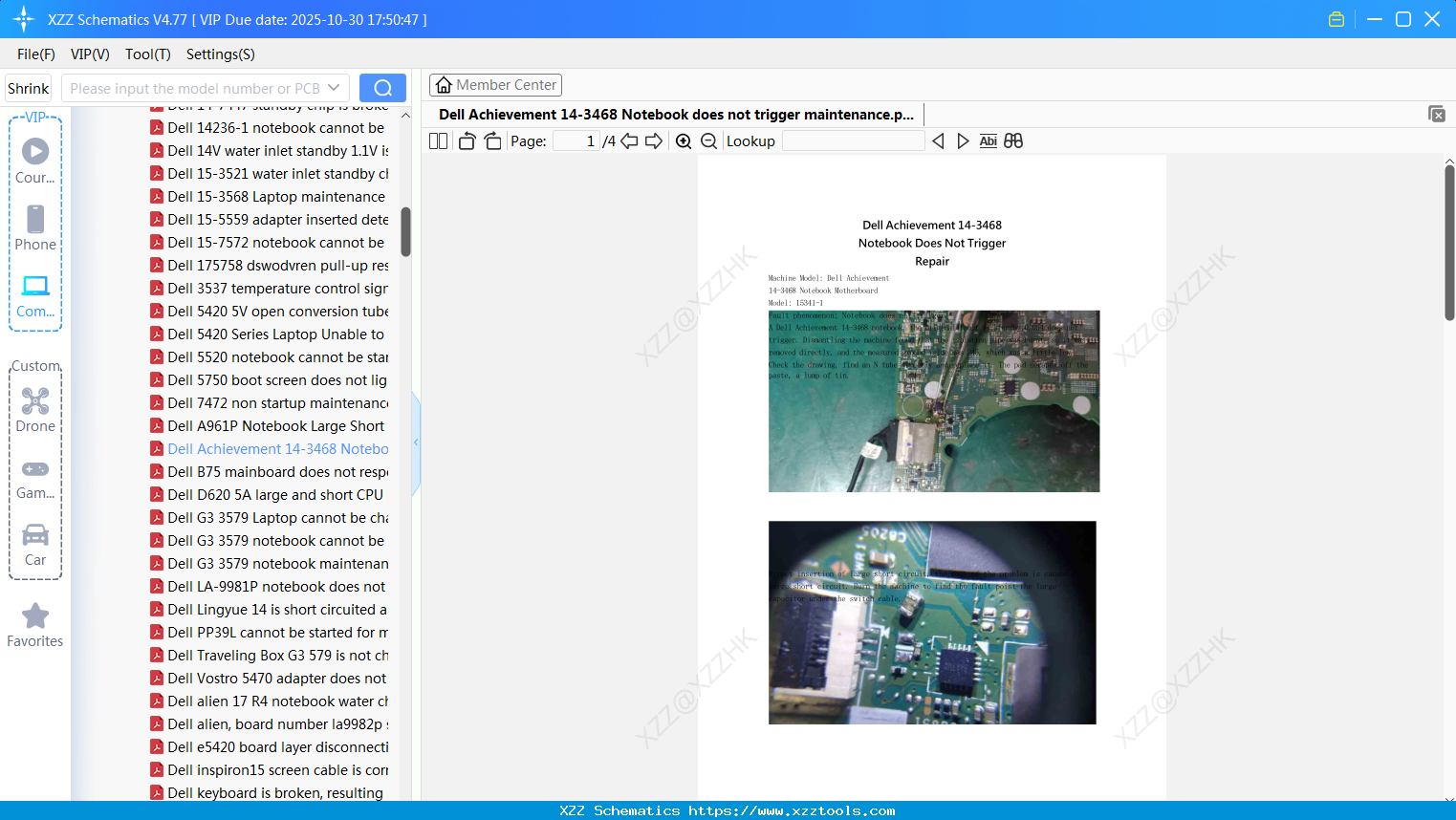Go to previous page arrow
This screenshot has height=820, width=1456.
[x=629, y=141]
